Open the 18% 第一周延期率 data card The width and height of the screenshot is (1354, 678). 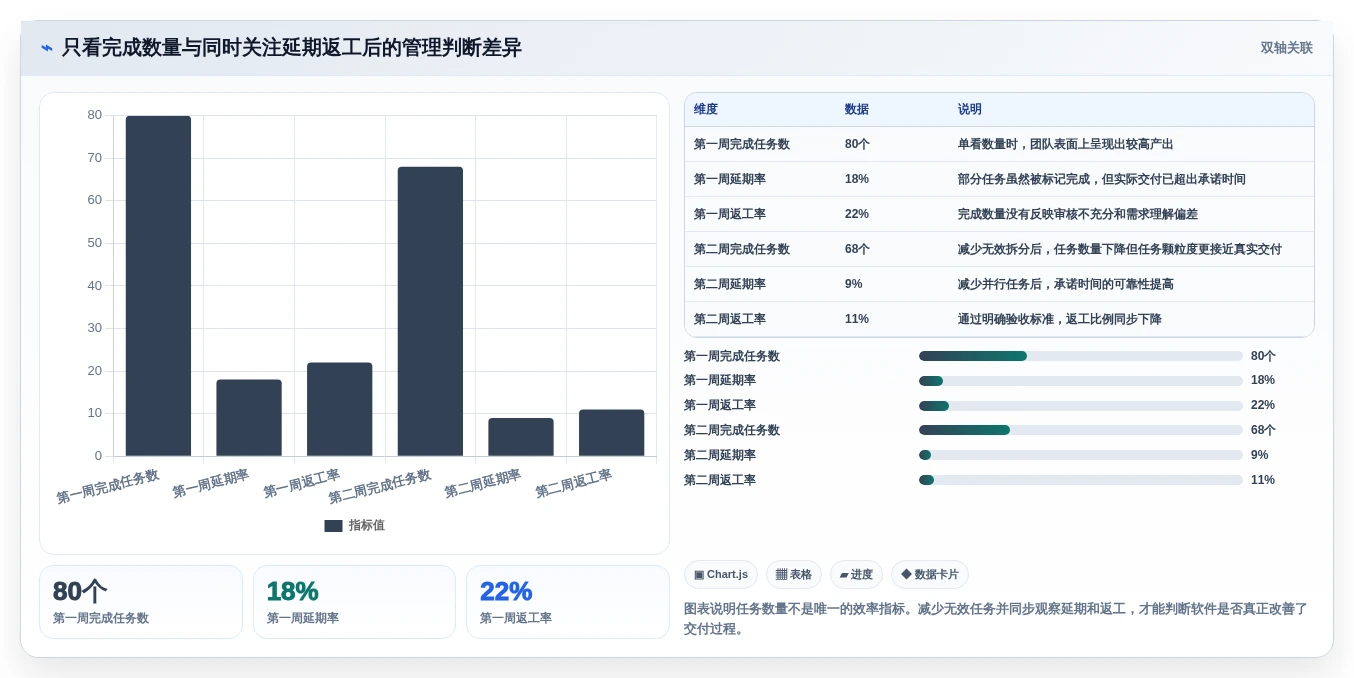coord(354,602)
